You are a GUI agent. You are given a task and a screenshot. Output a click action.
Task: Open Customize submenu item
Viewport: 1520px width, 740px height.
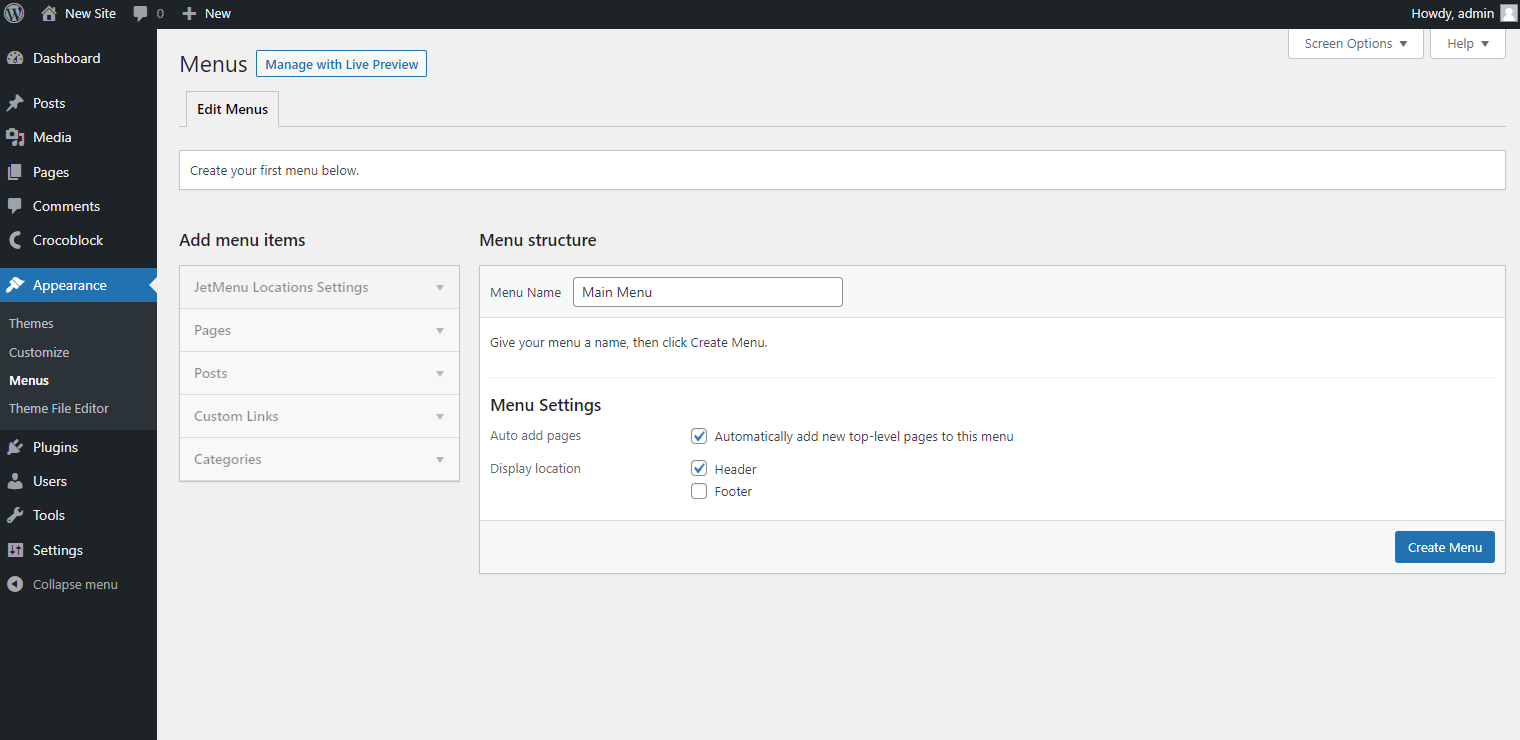[39, 352]
